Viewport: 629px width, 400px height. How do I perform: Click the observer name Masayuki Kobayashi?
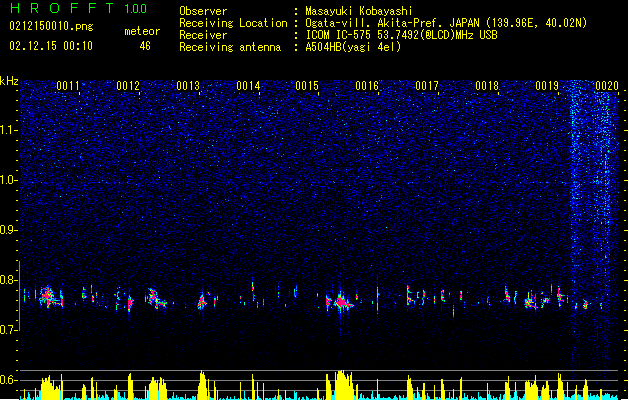tap(358, 11)
